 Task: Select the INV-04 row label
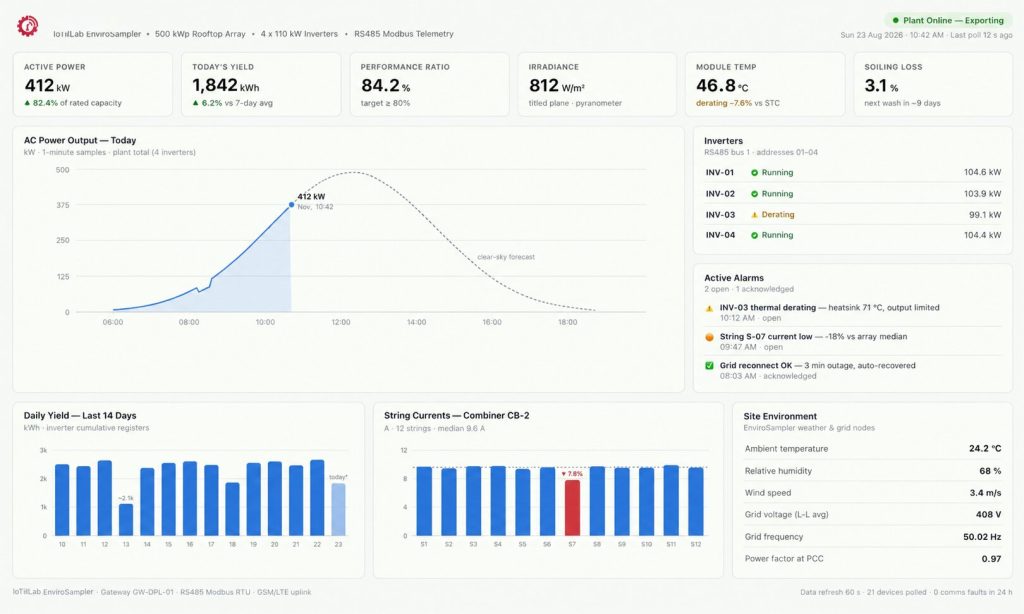[720, 235]
